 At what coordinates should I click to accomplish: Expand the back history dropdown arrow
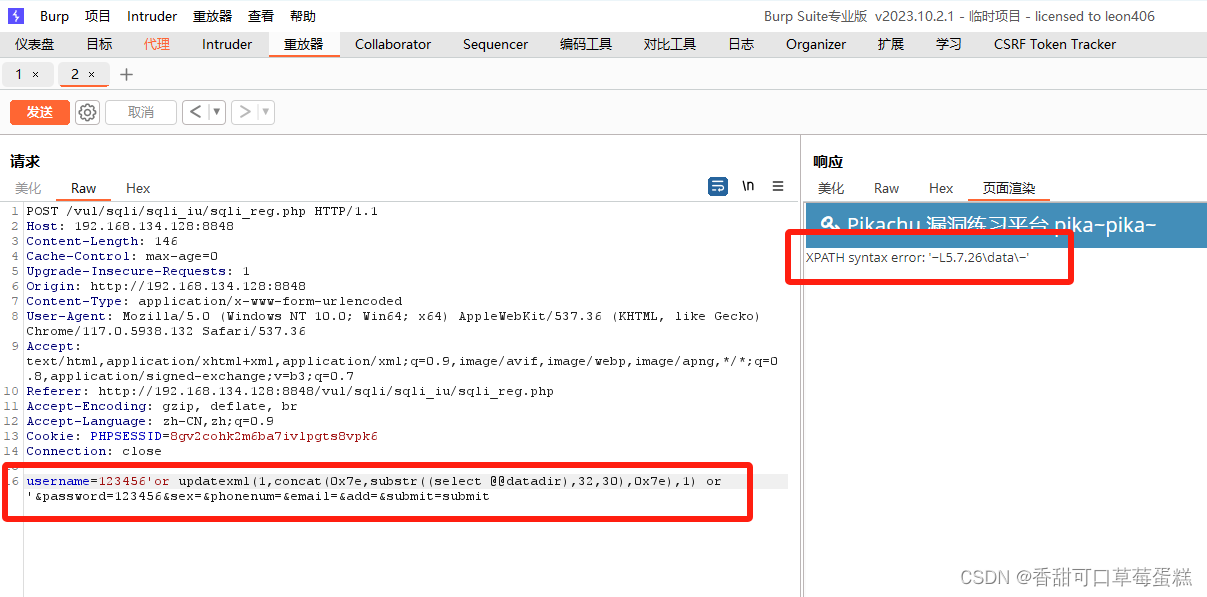point(216,112)
